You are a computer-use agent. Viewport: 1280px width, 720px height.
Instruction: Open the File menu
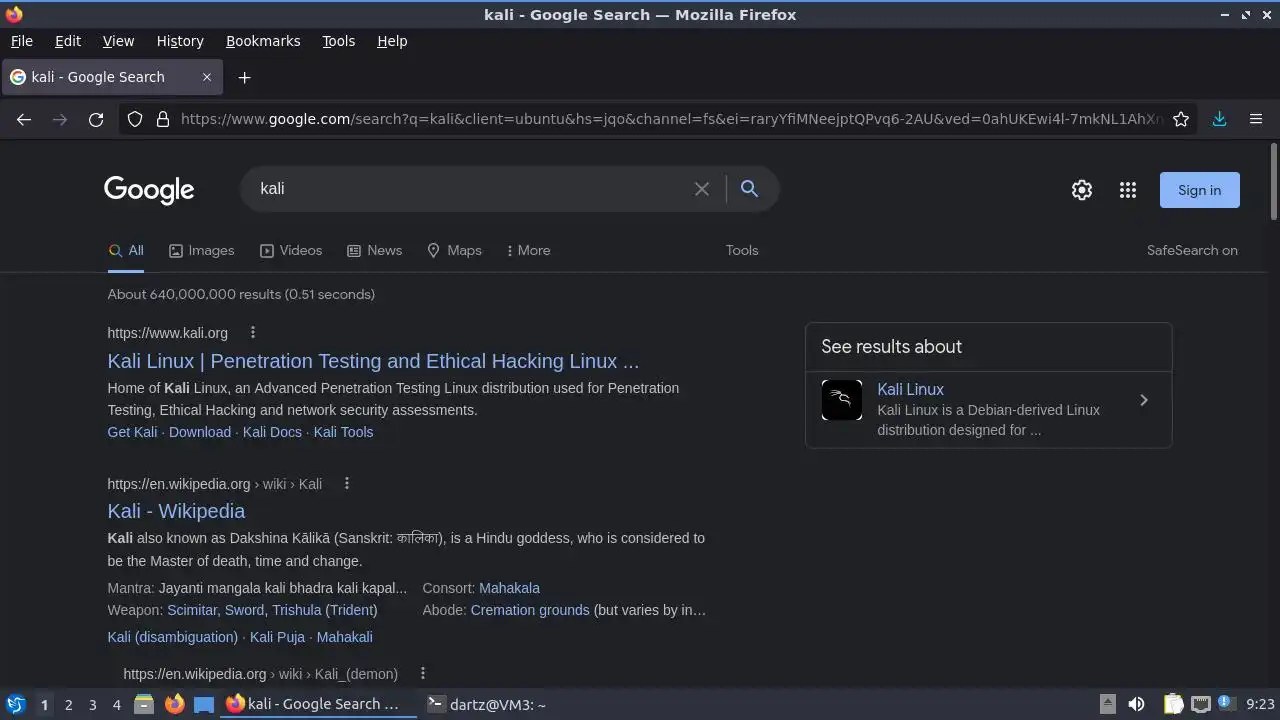pyautogui.click(x=21, y=41)
